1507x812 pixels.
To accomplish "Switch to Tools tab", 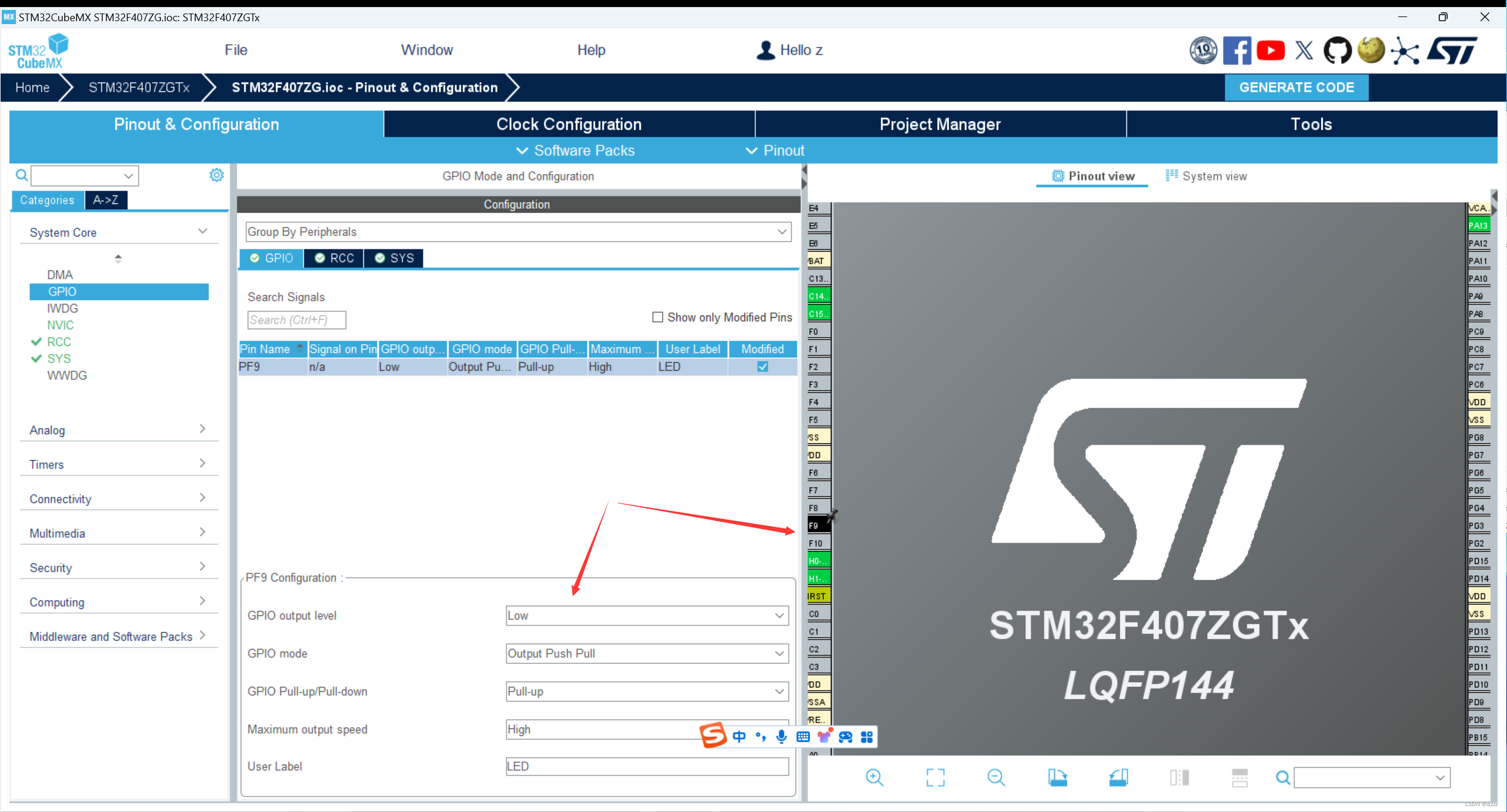I will pos(1311,124).
